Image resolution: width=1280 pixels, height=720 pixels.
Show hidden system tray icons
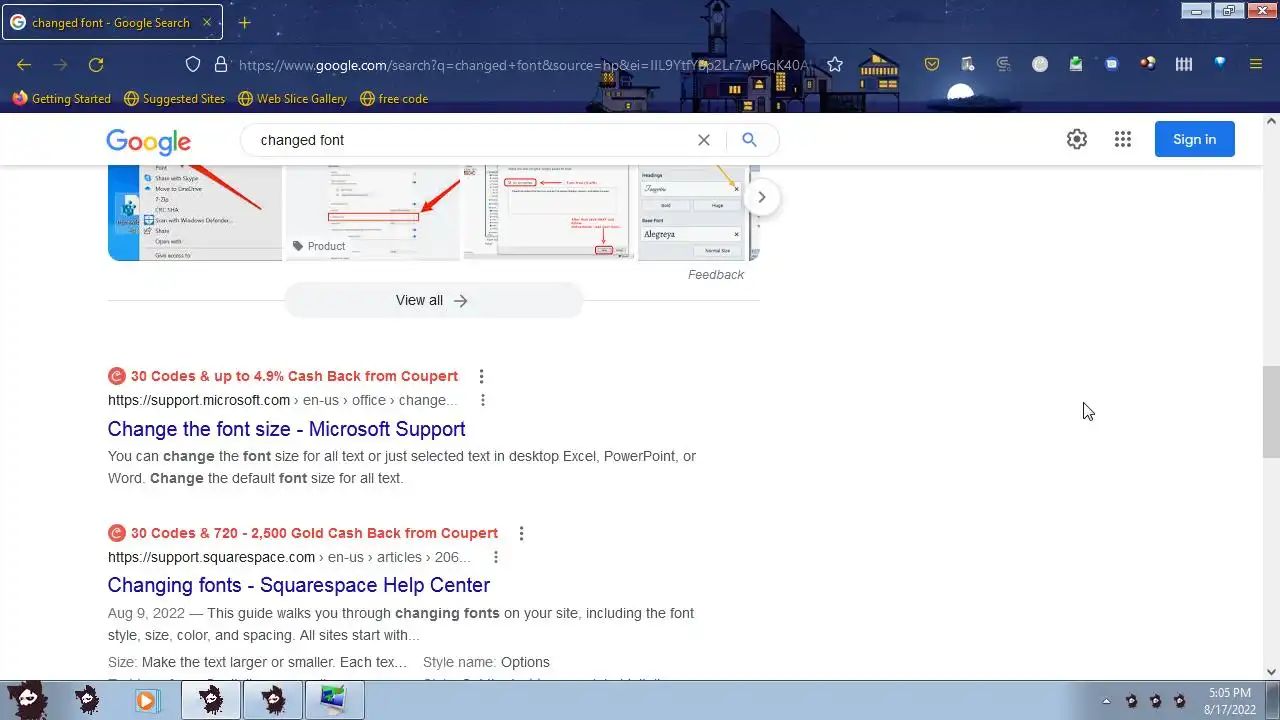(1106, 701)
